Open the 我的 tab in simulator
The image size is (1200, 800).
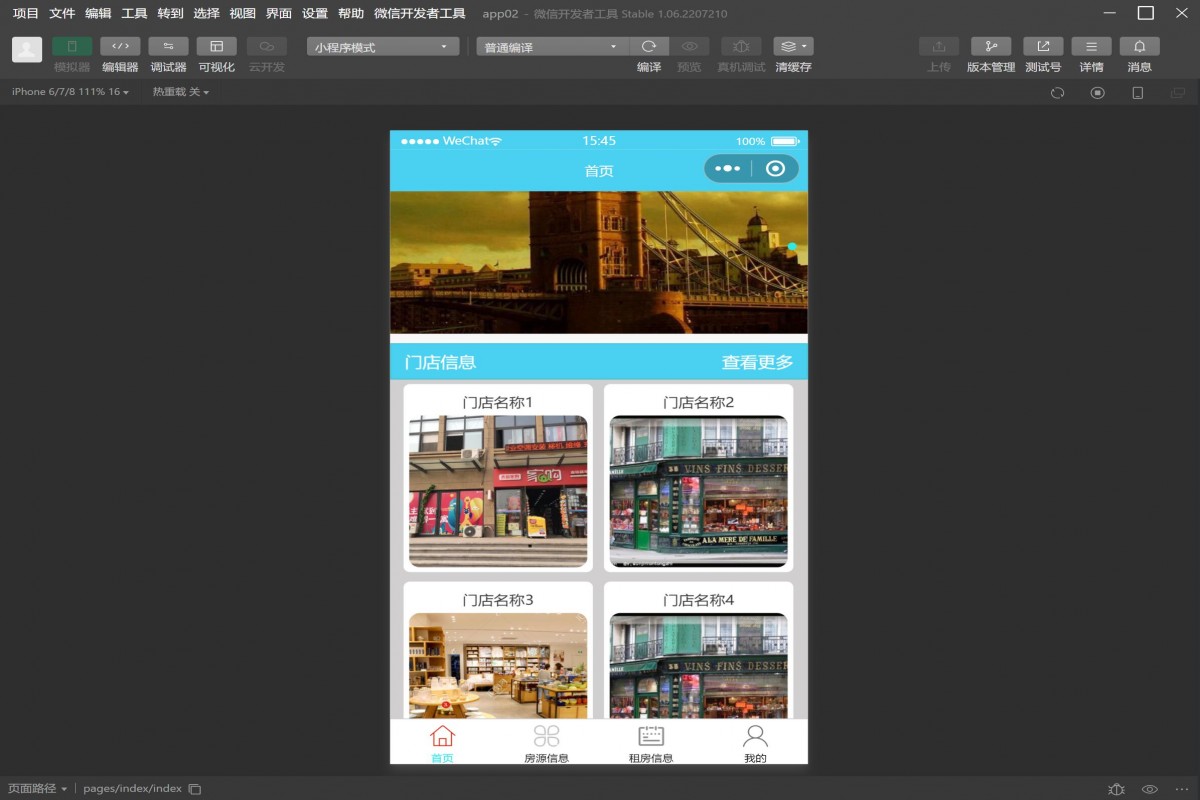(x=755, y=743)
